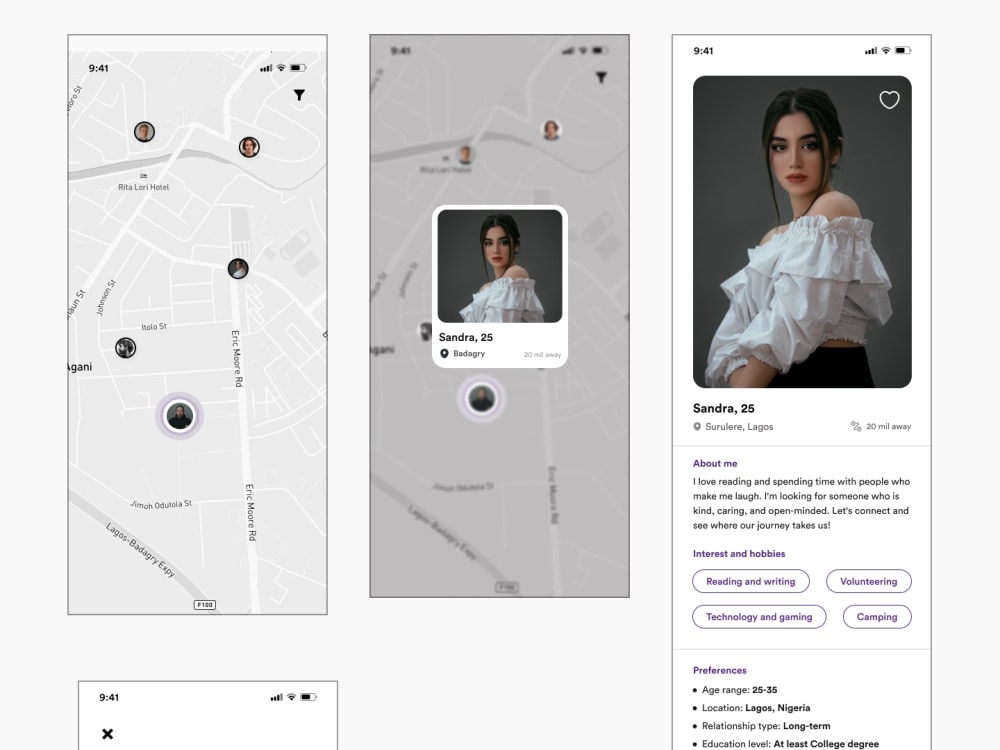Tap the 20 mil away text on the preview card
Image resolution: width=1000 pixels, height=750 pixels.
pyautogui.click(x=543, y=355)
